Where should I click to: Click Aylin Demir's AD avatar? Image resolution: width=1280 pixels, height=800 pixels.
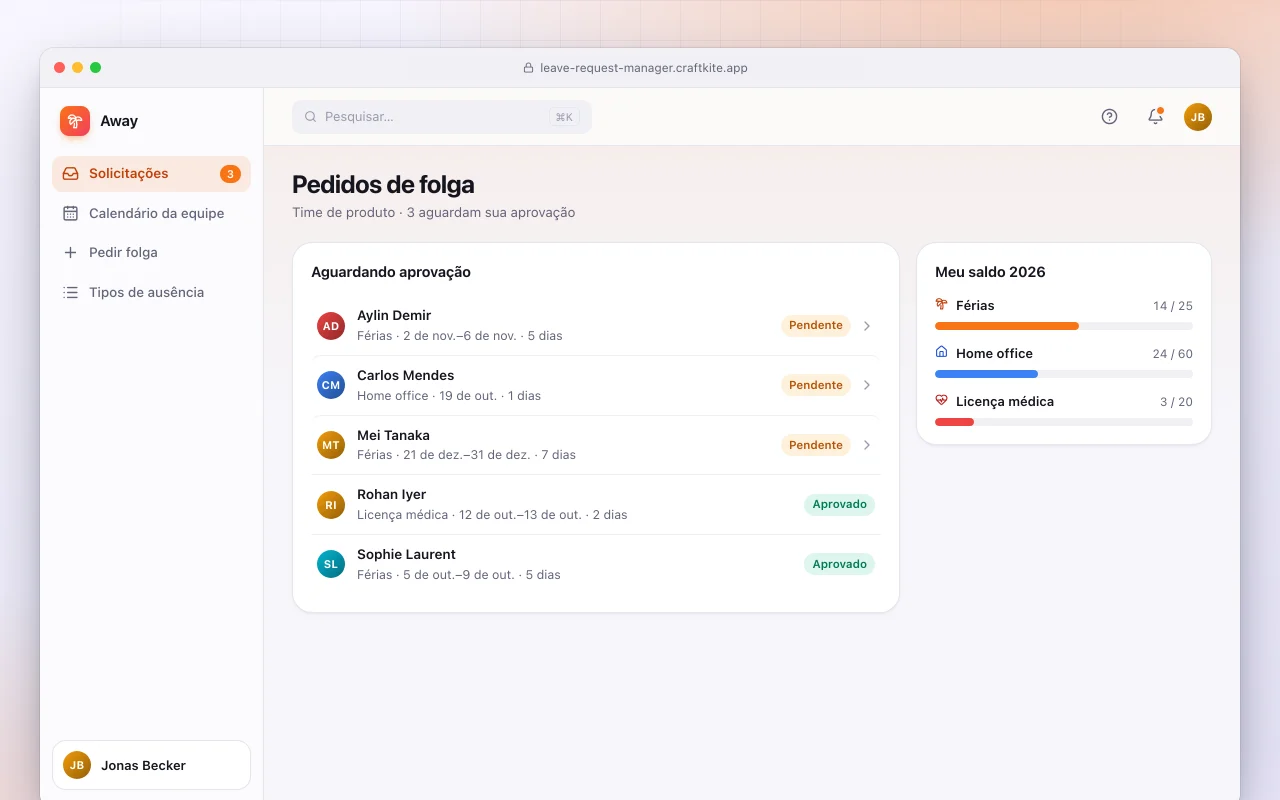click(331, 326)
